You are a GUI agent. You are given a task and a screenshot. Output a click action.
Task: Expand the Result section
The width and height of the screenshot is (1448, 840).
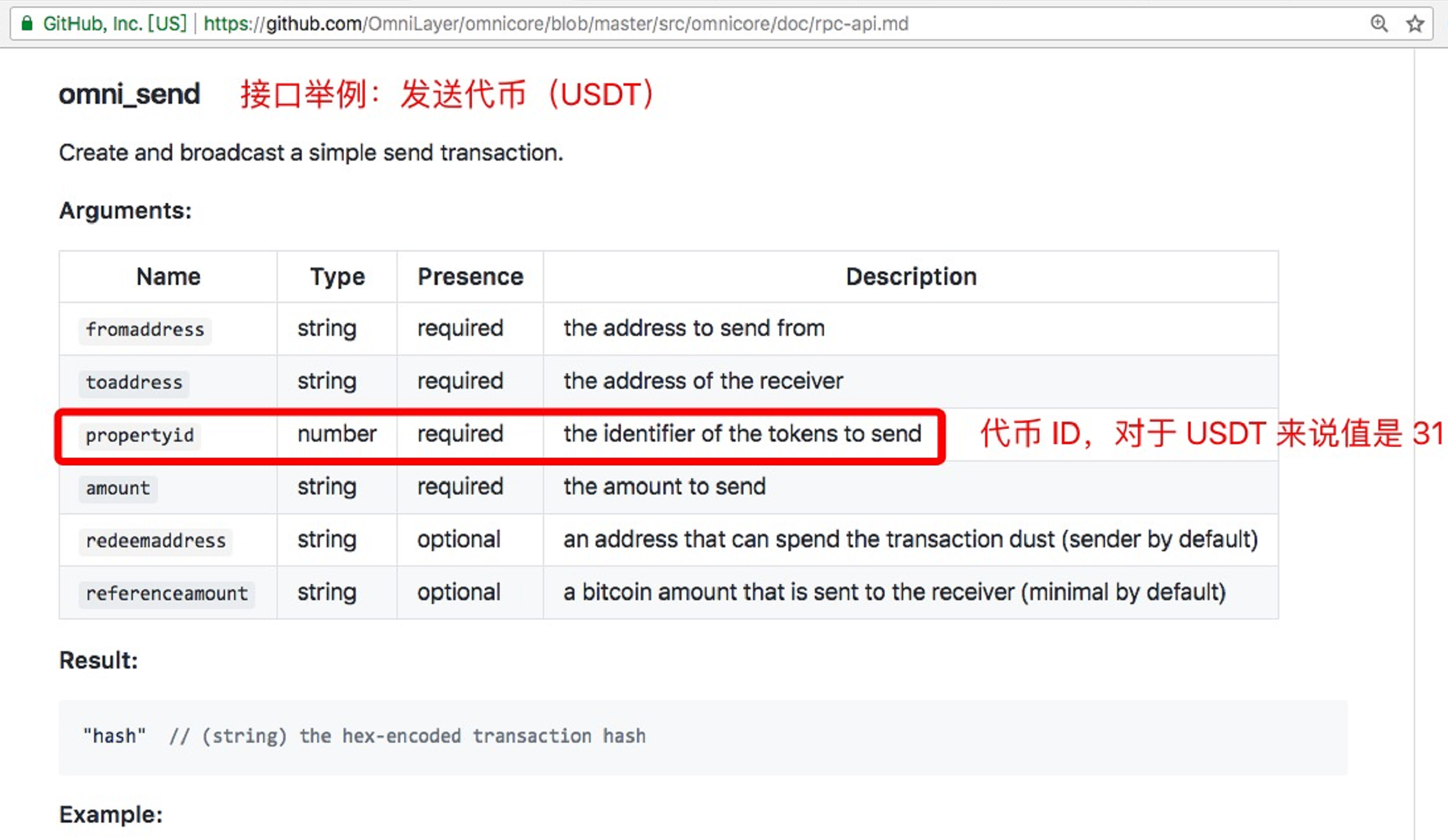[x=99, y=660]
